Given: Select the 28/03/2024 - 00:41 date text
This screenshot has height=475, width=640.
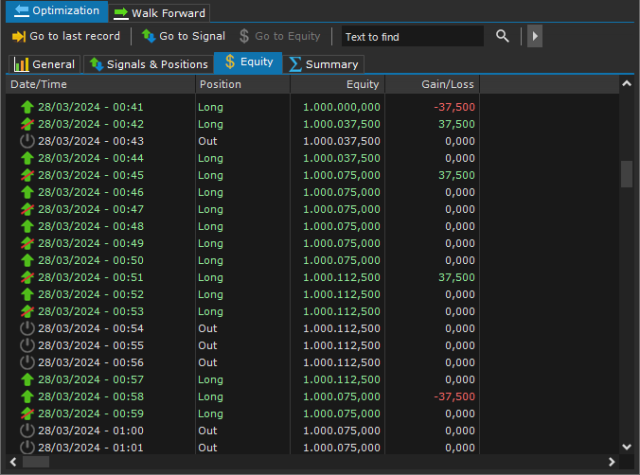Looking at the screenshot, I should (91, 107).
